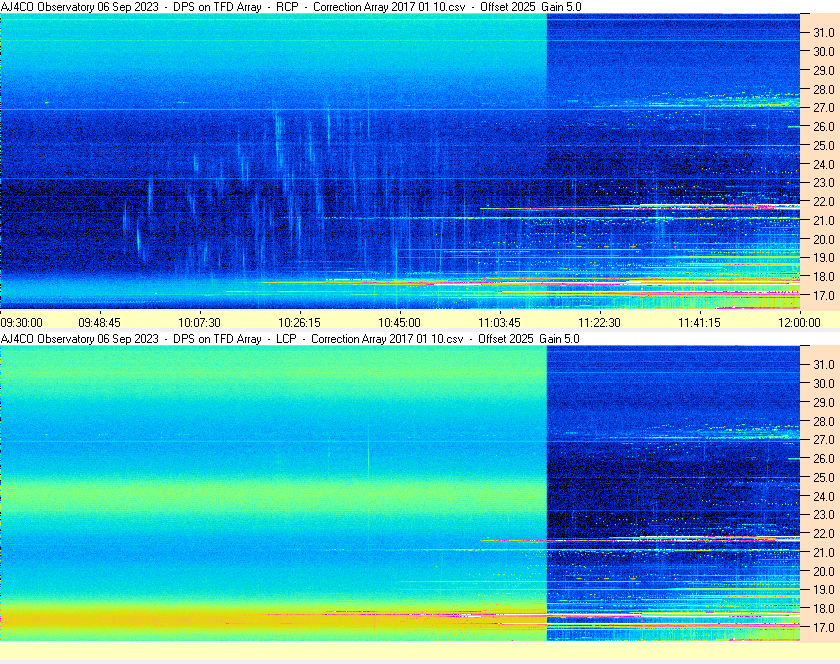Select 30.0 MHz label on LCP chart

(x=824, y=383)
